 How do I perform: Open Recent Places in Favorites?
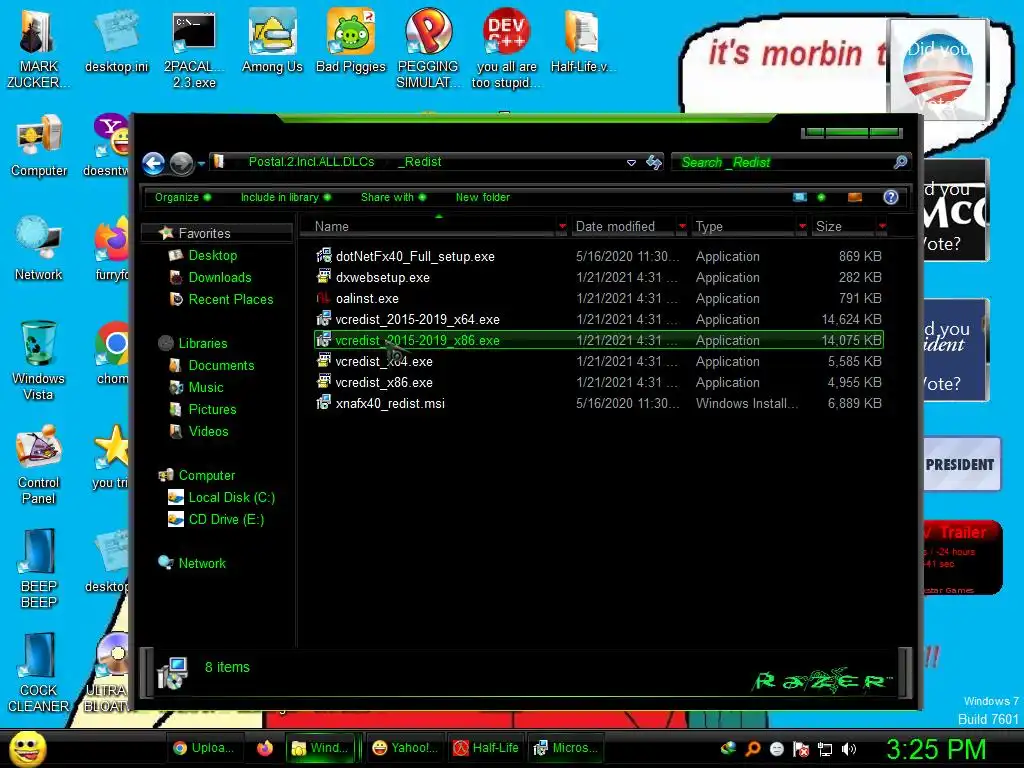[231, 300]
